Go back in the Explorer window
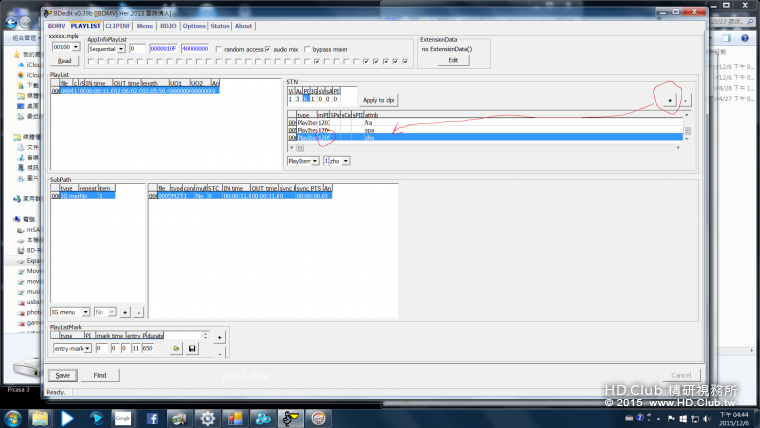The width and height of the screenshot is (760, 428). point(11,22)
